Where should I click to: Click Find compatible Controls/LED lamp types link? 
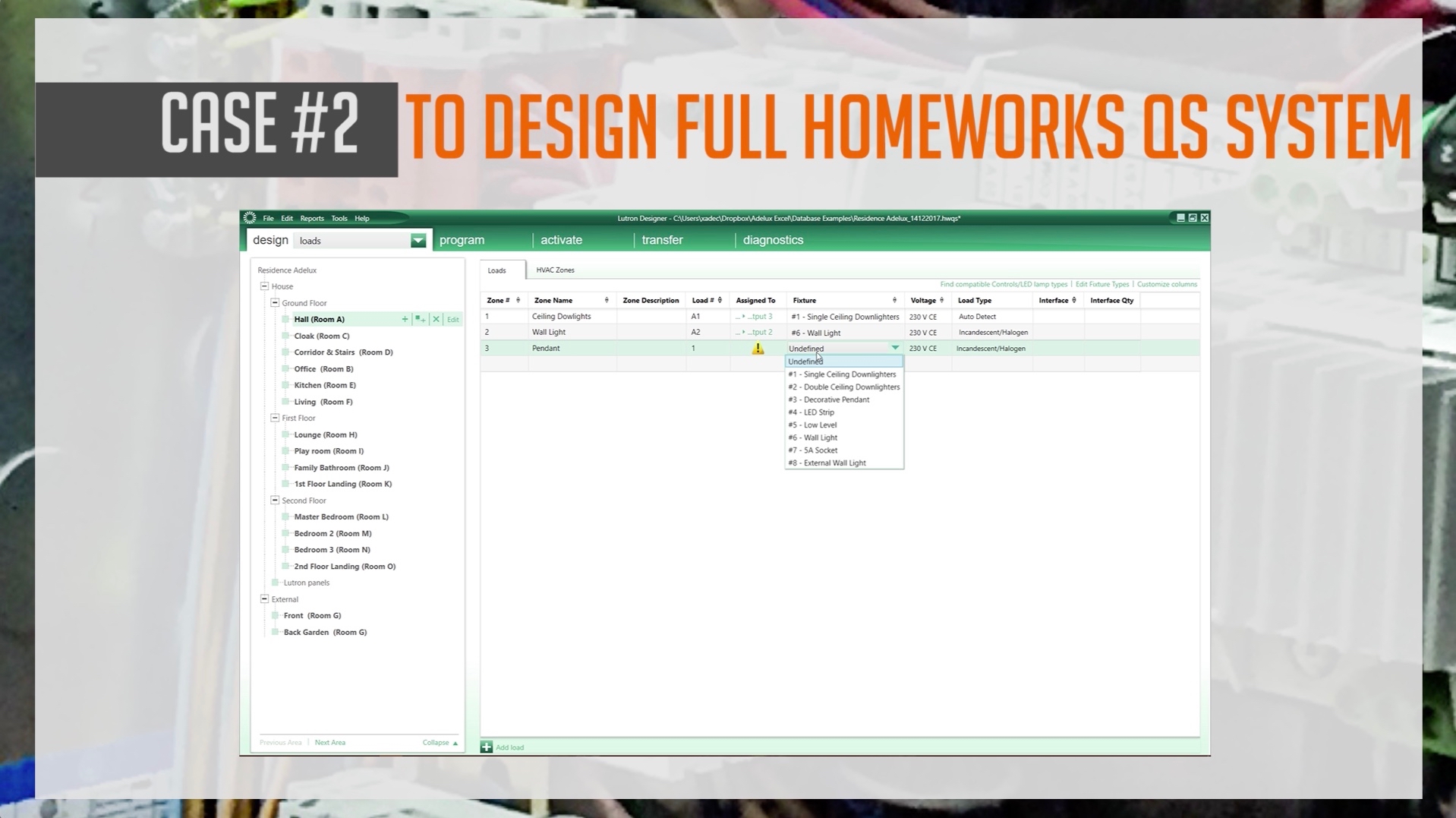(1004, 285)
